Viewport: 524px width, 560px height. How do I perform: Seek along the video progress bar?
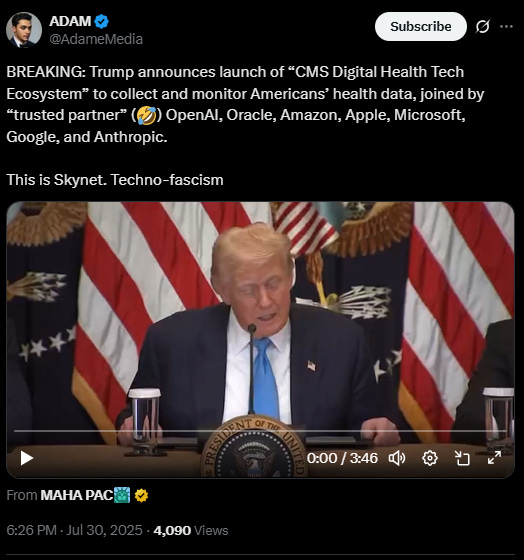click(260, 431)
